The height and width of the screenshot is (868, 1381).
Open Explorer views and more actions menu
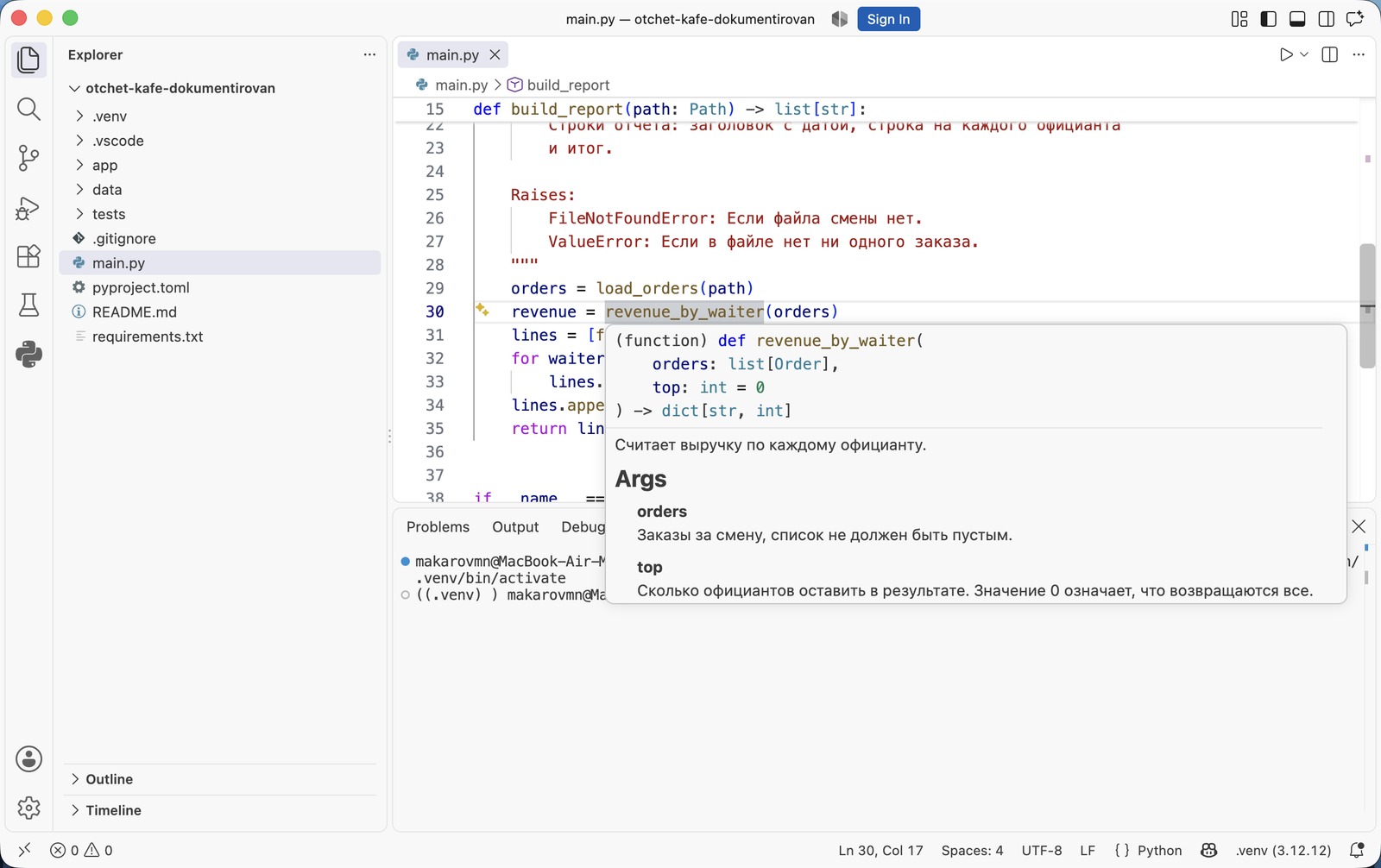369,54
